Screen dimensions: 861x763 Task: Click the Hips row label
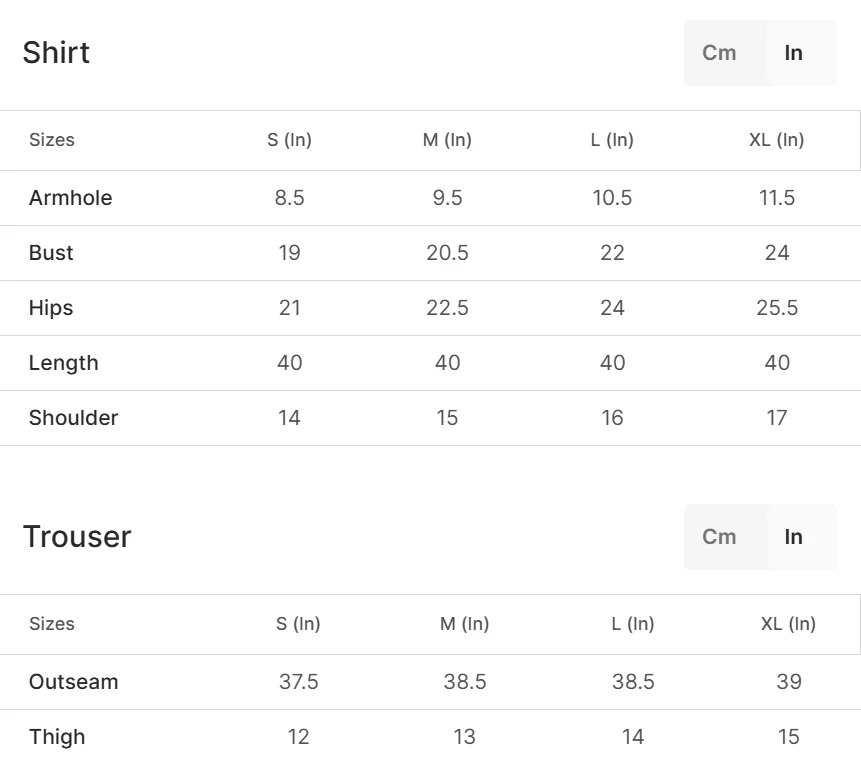[x=51, y=307]
